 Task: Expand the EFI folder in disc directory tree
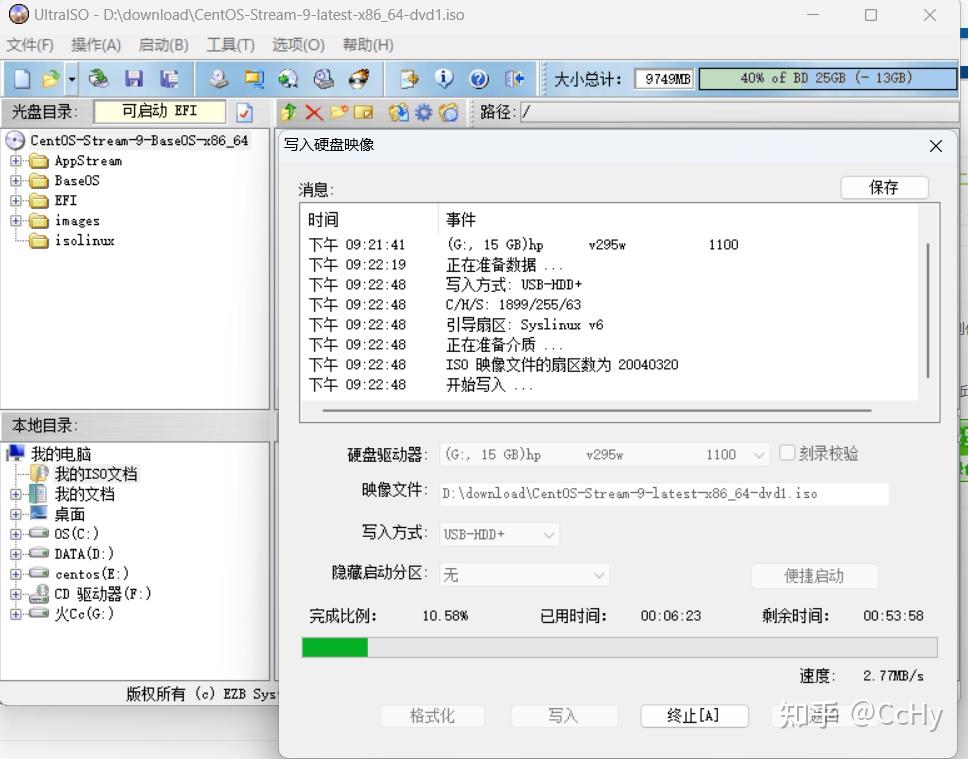pyautogui.click(x=15, y=200)
